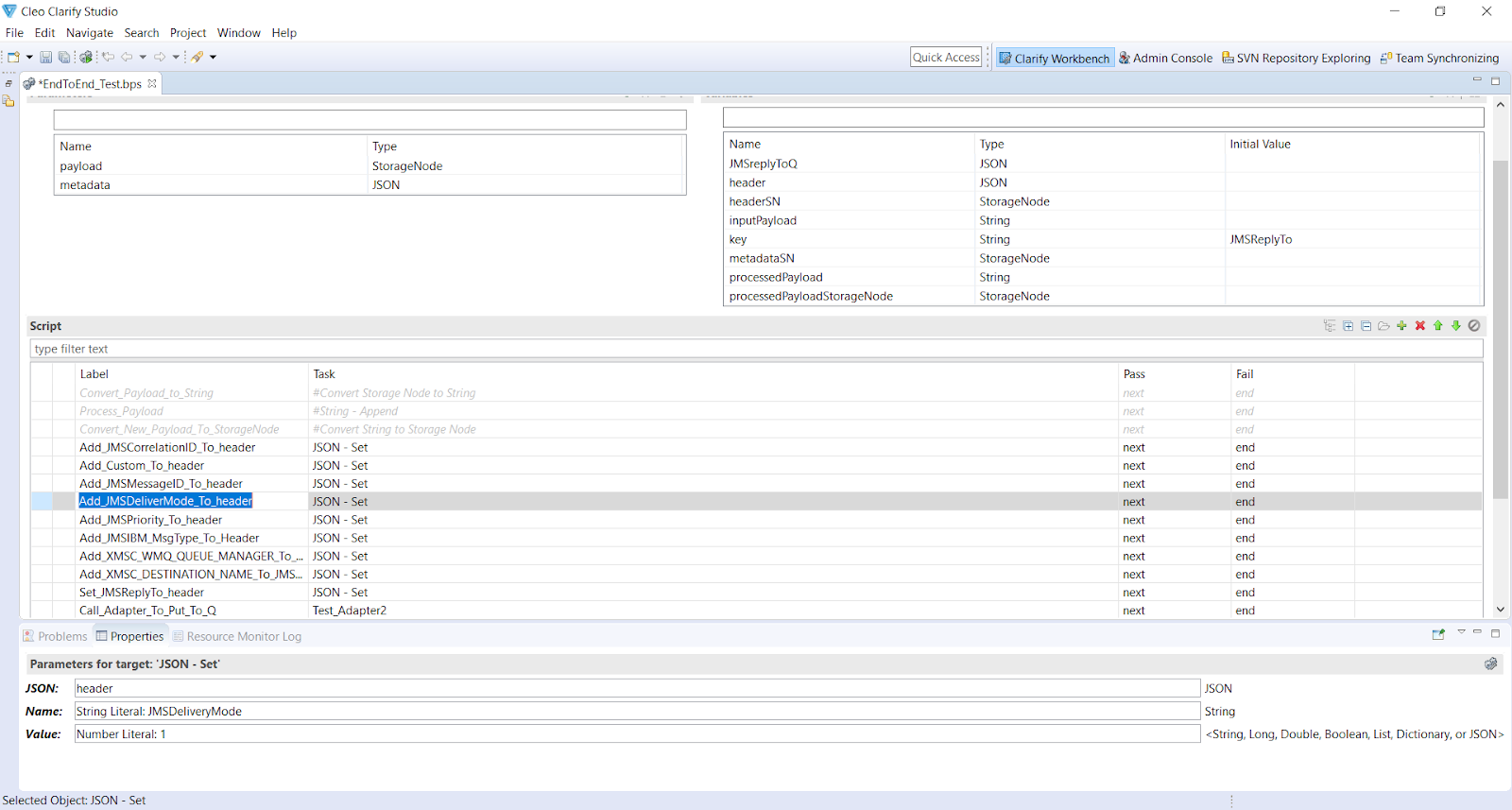Image resolution: width=1512 pixels, height=810 pixels.
Task: Edit the Name field String Literal: JMSDeliveryMode
Action: click(x=637, y=711)
